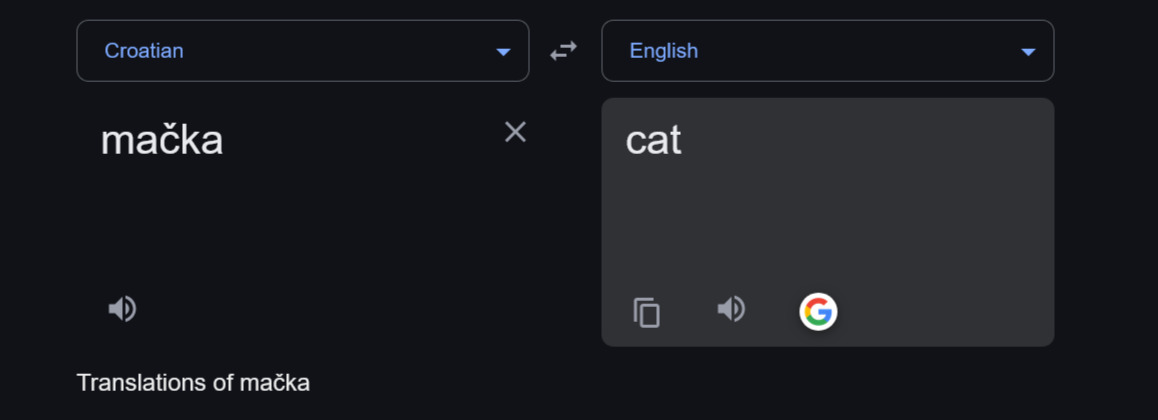Image resolution: width=1158 pixels, height=420 pixels.
Task: Click the Translations of mačka heading
Action: (x=193, y=383)
